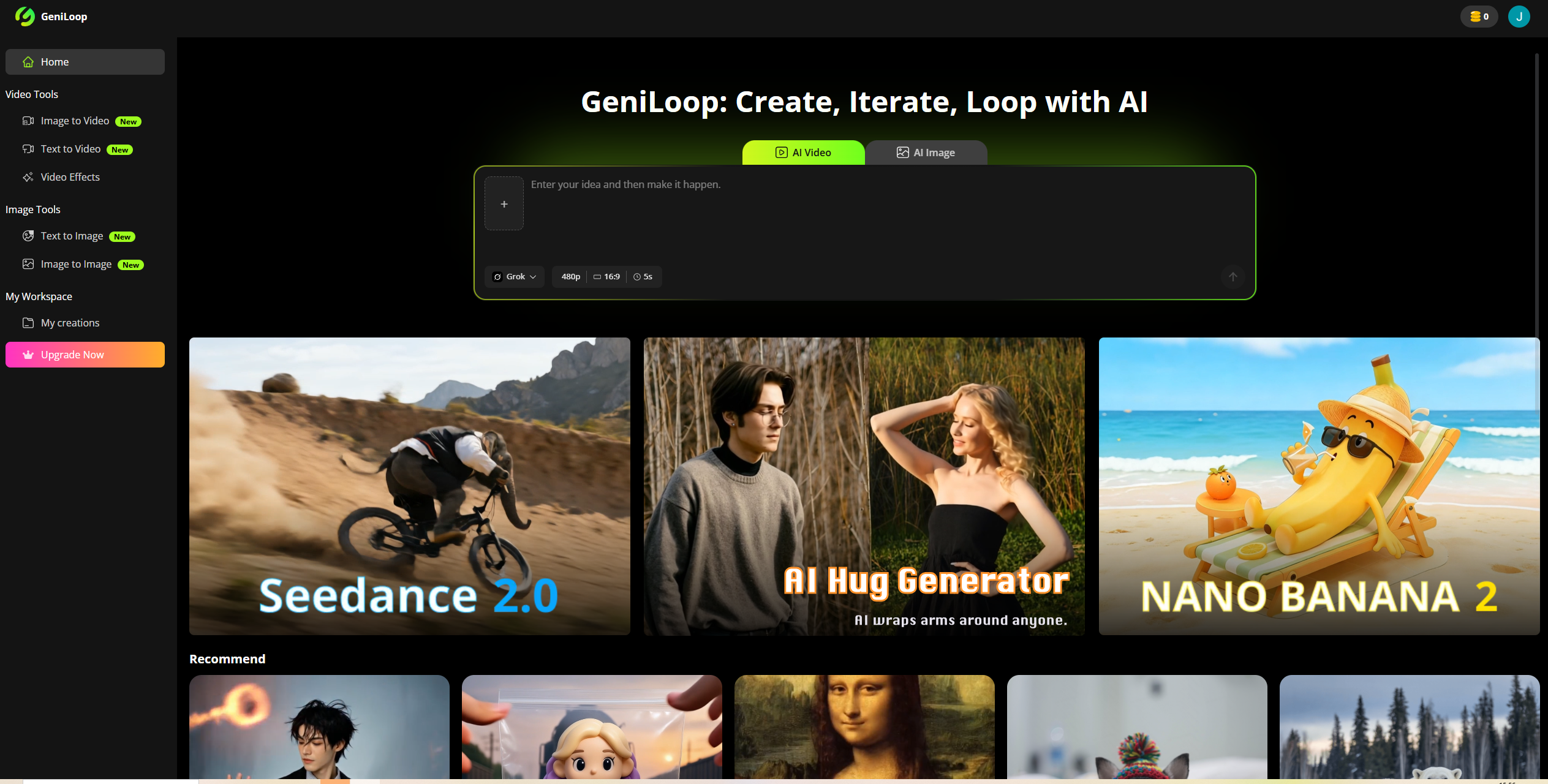
Task: Go to Image to Video tool
Action: pos(75,121)
